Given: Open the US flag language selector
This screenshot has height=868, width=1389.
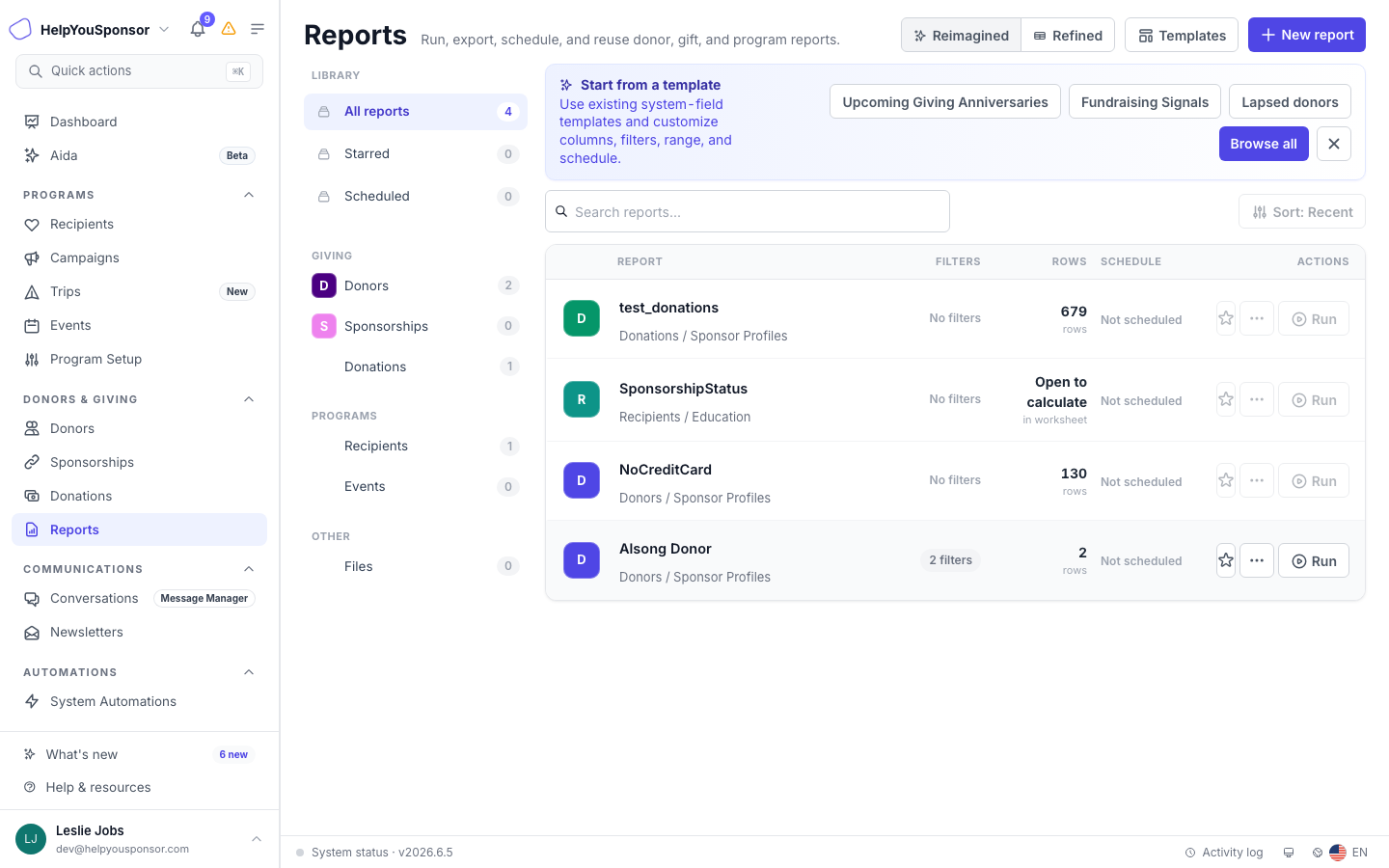Looking at the screenshot, I should 1348,853.
